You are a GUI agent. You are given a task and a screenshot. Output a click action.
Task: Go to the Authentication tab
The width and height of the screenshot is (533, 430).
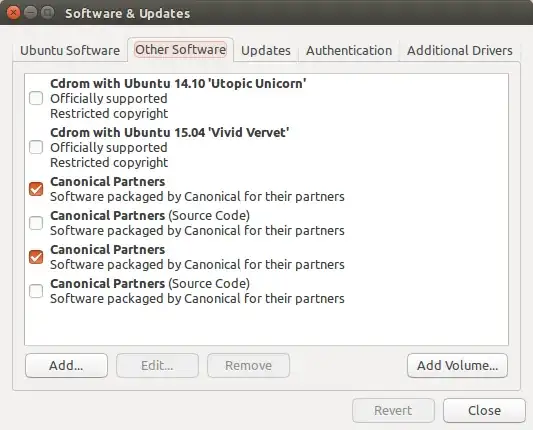tap(349, 50)
